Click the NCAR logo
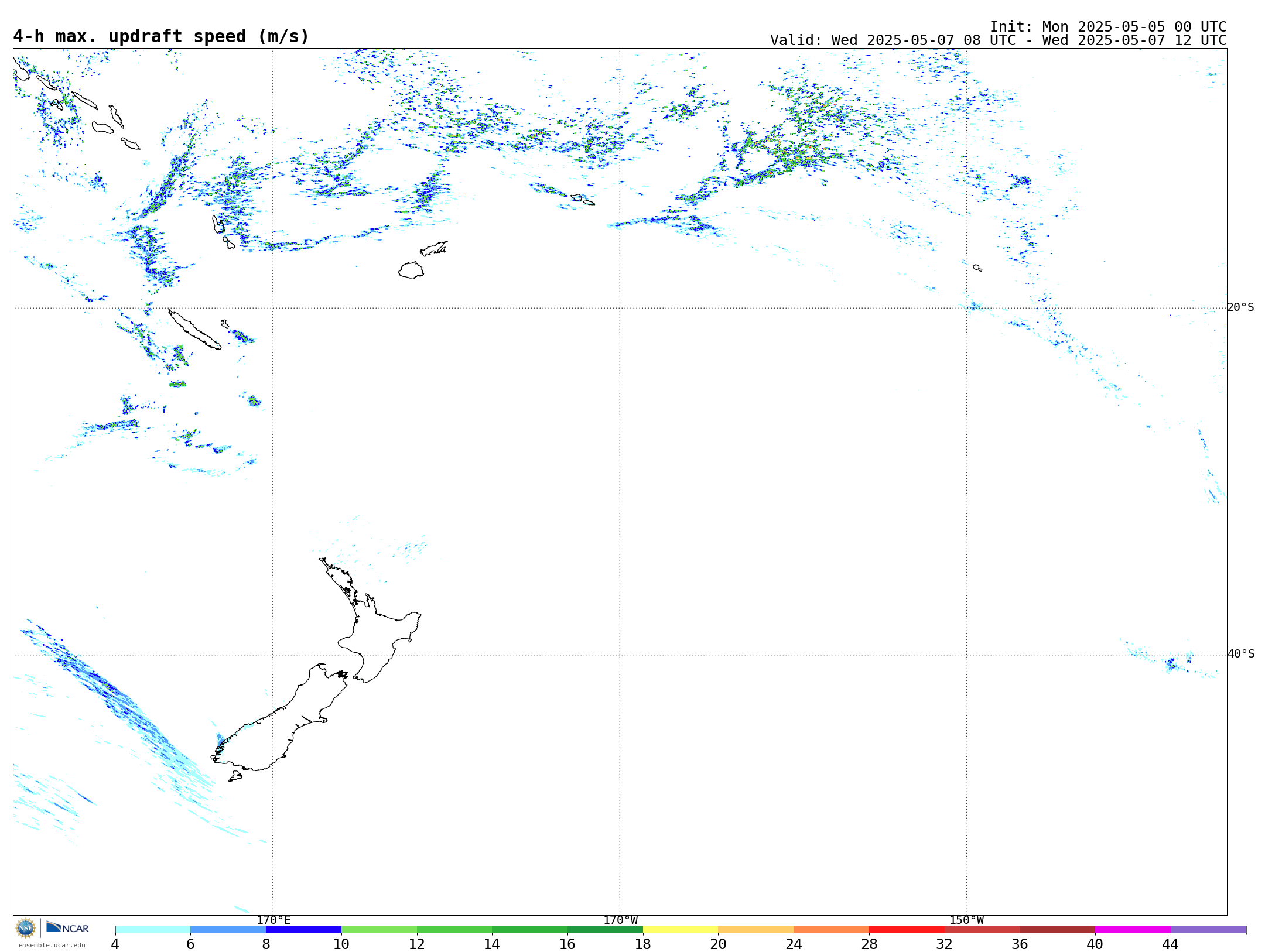The image size is (1265, 952). pyautogui.click(x=67, y=927)
